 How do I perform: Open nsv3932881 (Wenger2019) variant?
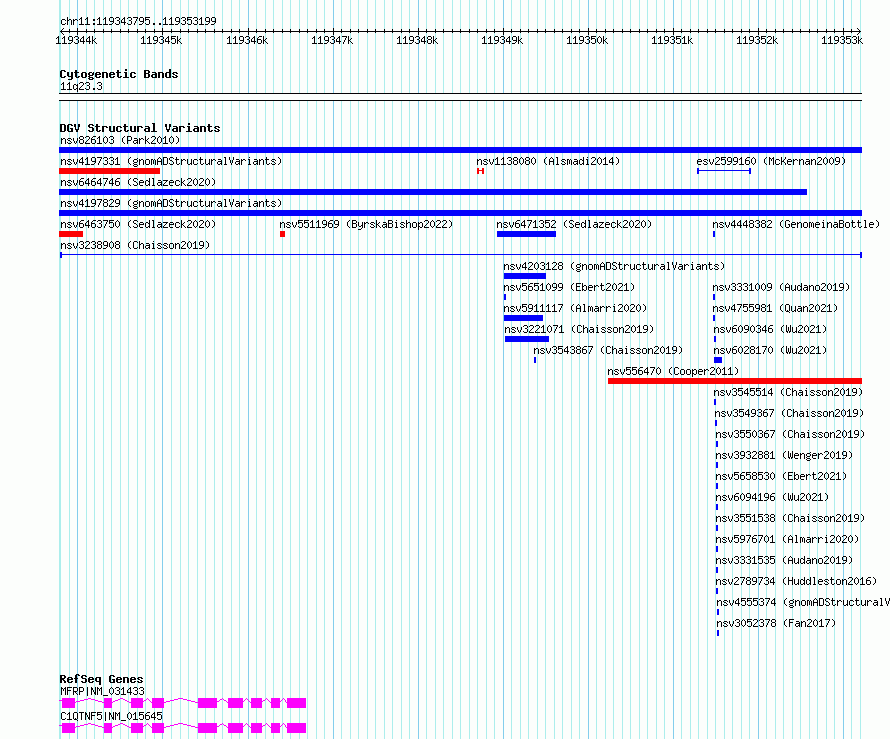(x=784, y=455)
